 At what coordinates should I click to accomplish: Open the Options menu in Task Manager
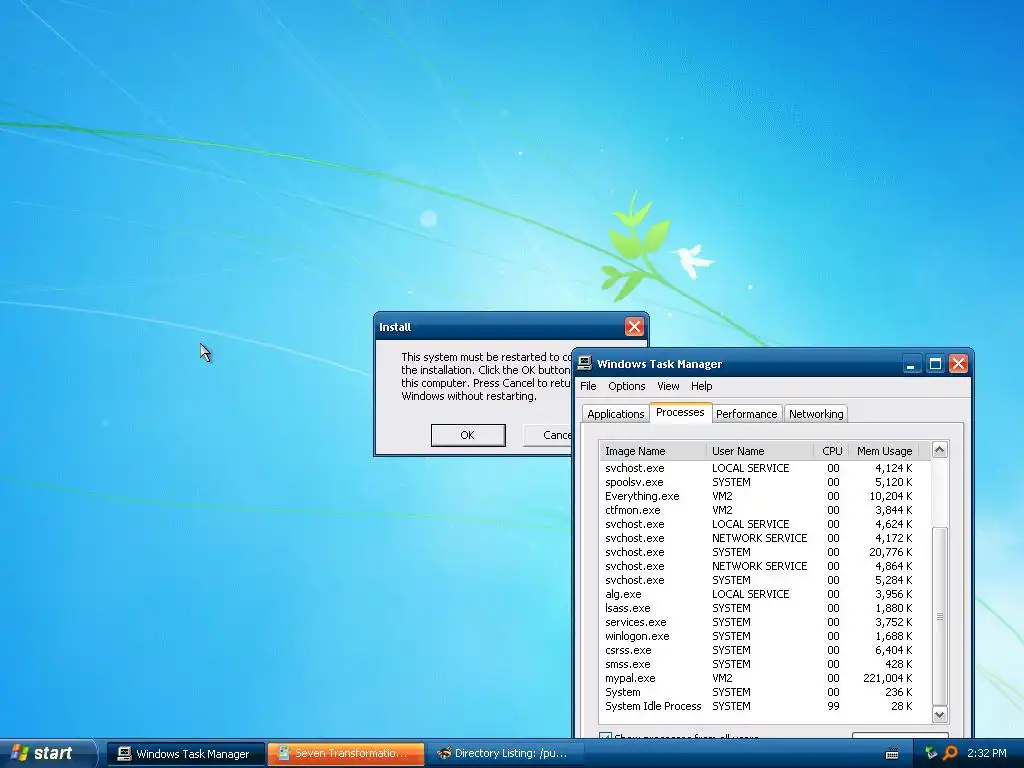pos(626,386)
